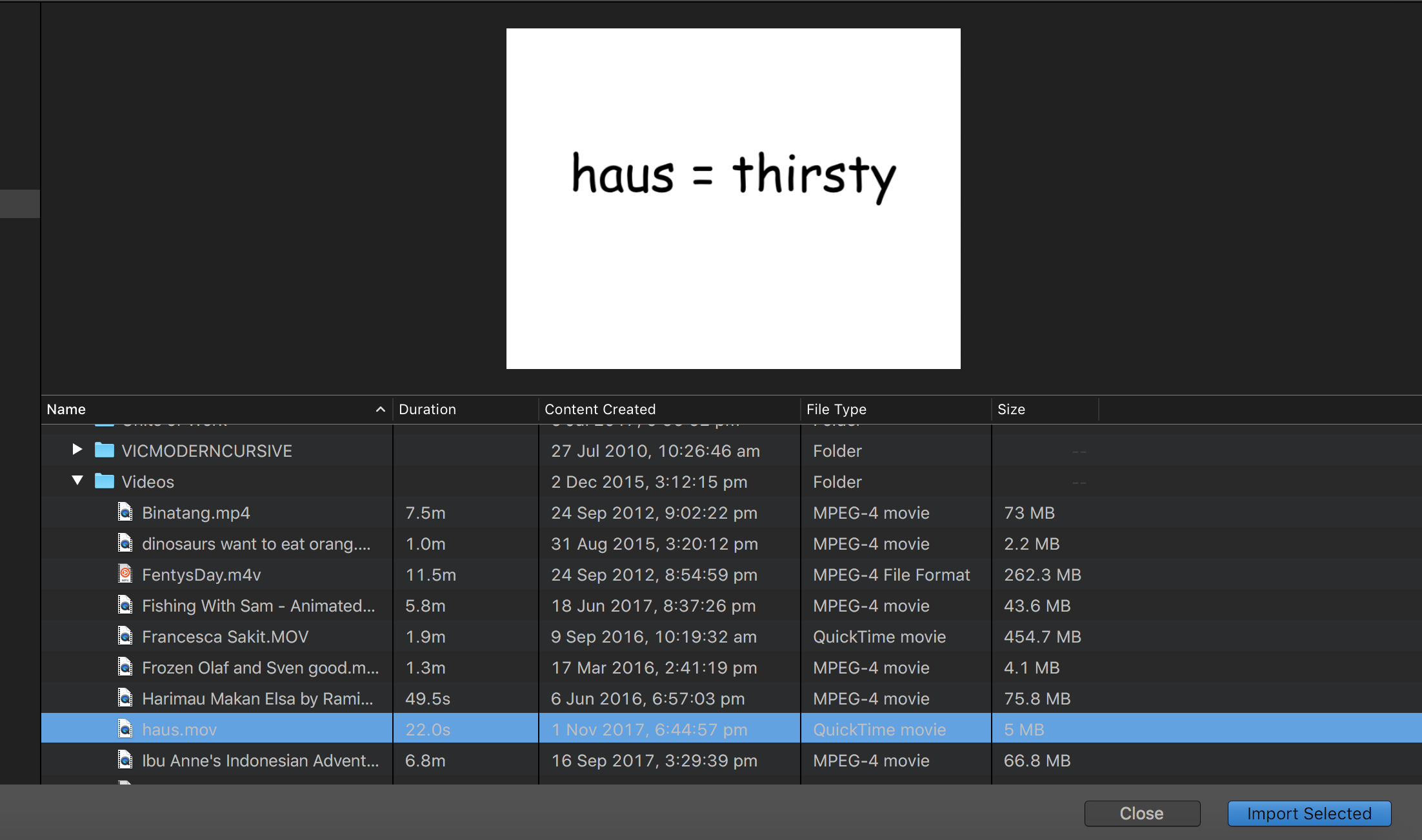Sort files by the Size column header
This screenshot has width=1422, height=840.
point(1011,409)
